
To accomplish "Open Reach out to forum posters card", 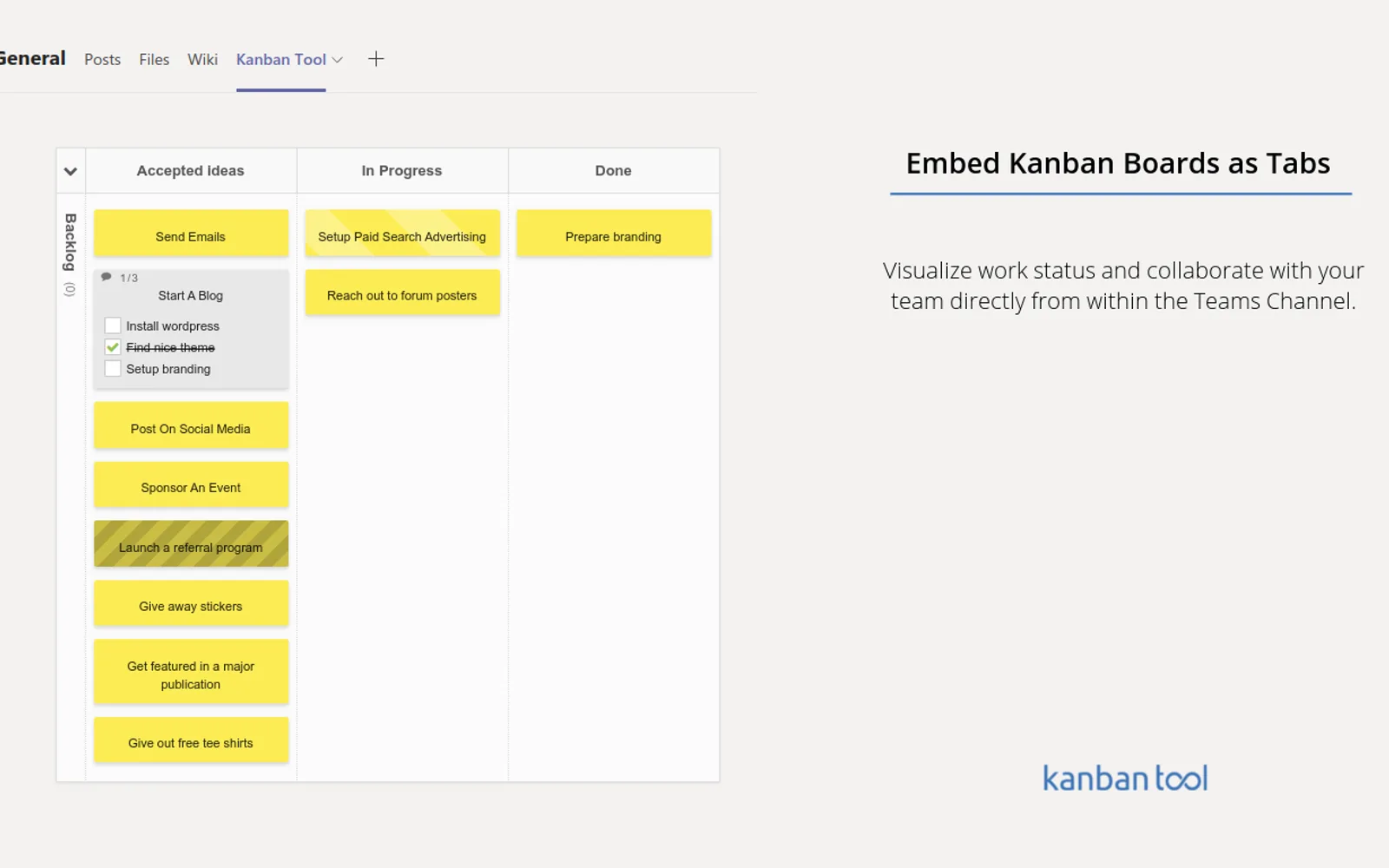I will click(402, 292).
